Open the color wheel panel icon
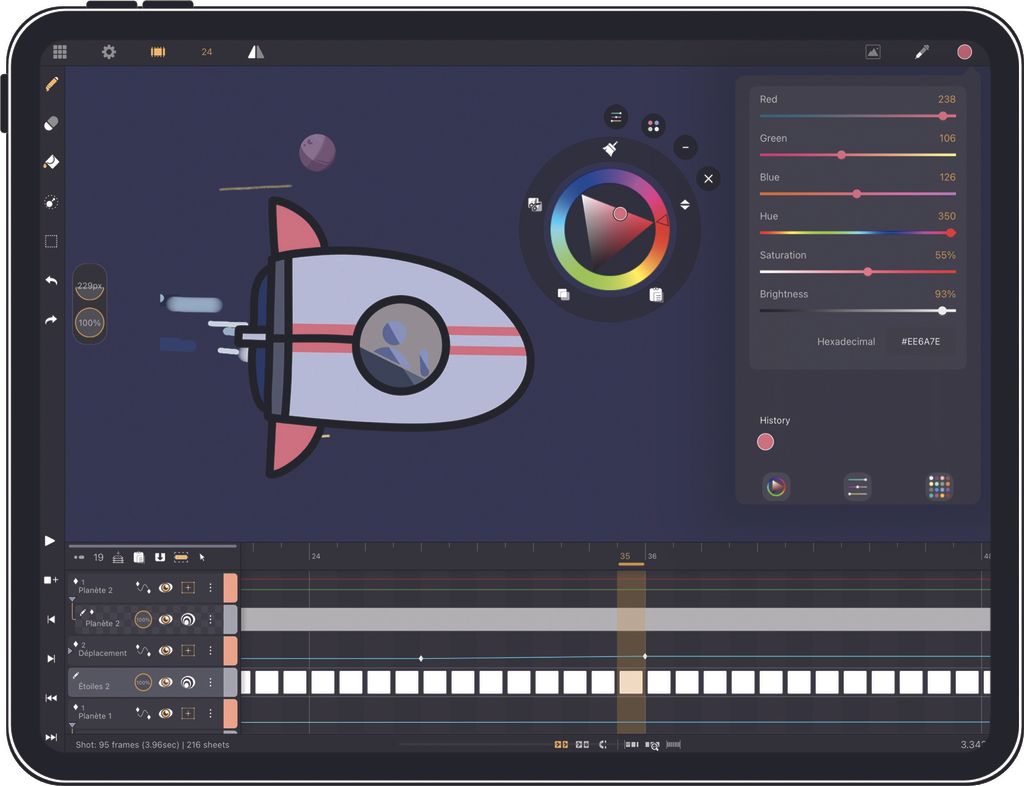Screen dimensions: 1024x786 [x=775, y=487]
